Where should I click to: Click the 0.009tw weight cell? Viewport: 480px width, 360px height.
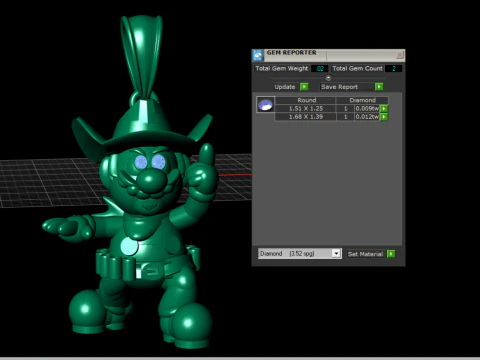click(x=367, y=109)
